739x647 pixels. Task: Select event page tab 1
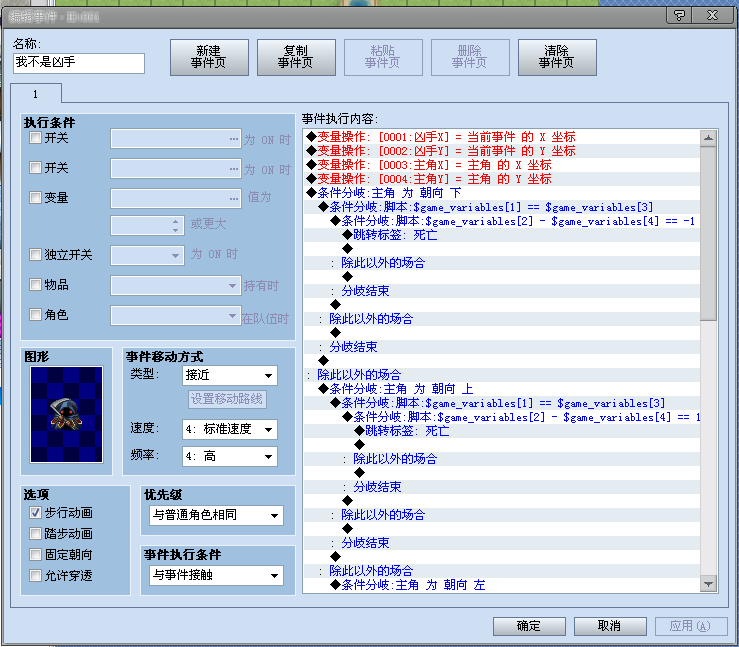click(x=36, y=94)
